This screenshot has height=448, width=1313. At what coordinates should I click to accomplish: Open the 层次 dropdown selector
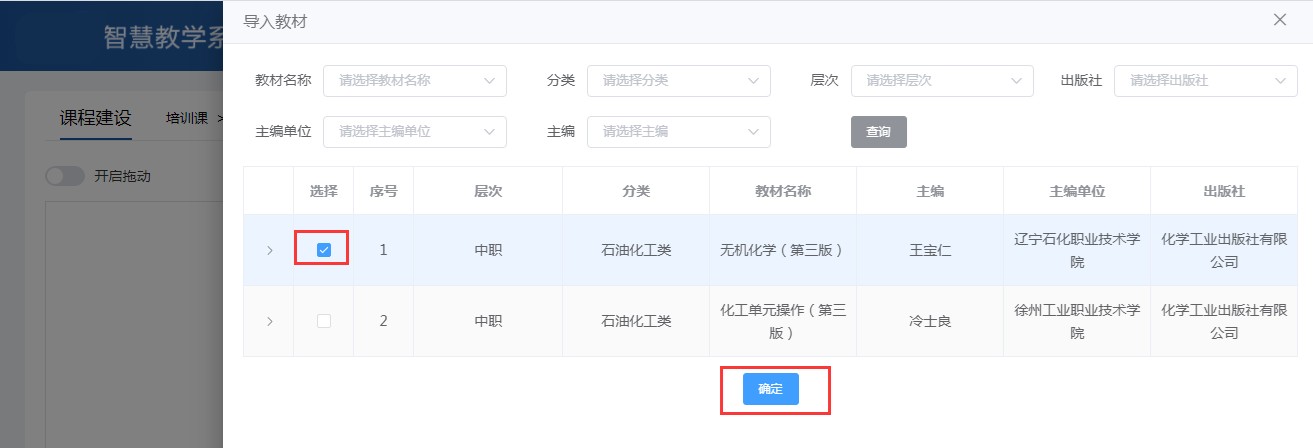pyautogui.click(x=941, y=81)
